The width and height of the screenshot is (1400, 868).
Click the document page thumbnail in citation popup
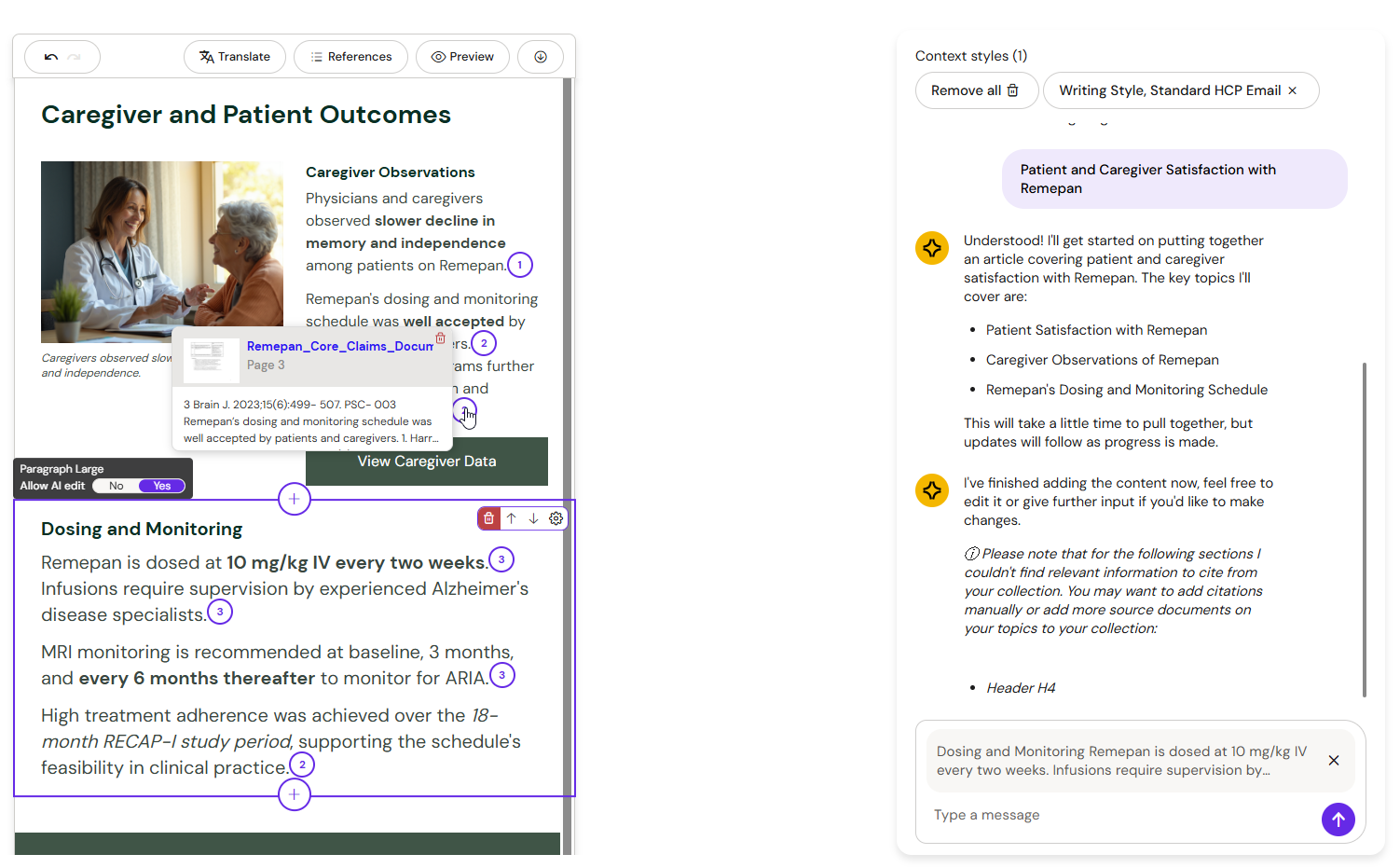click(x=212, y=359)
